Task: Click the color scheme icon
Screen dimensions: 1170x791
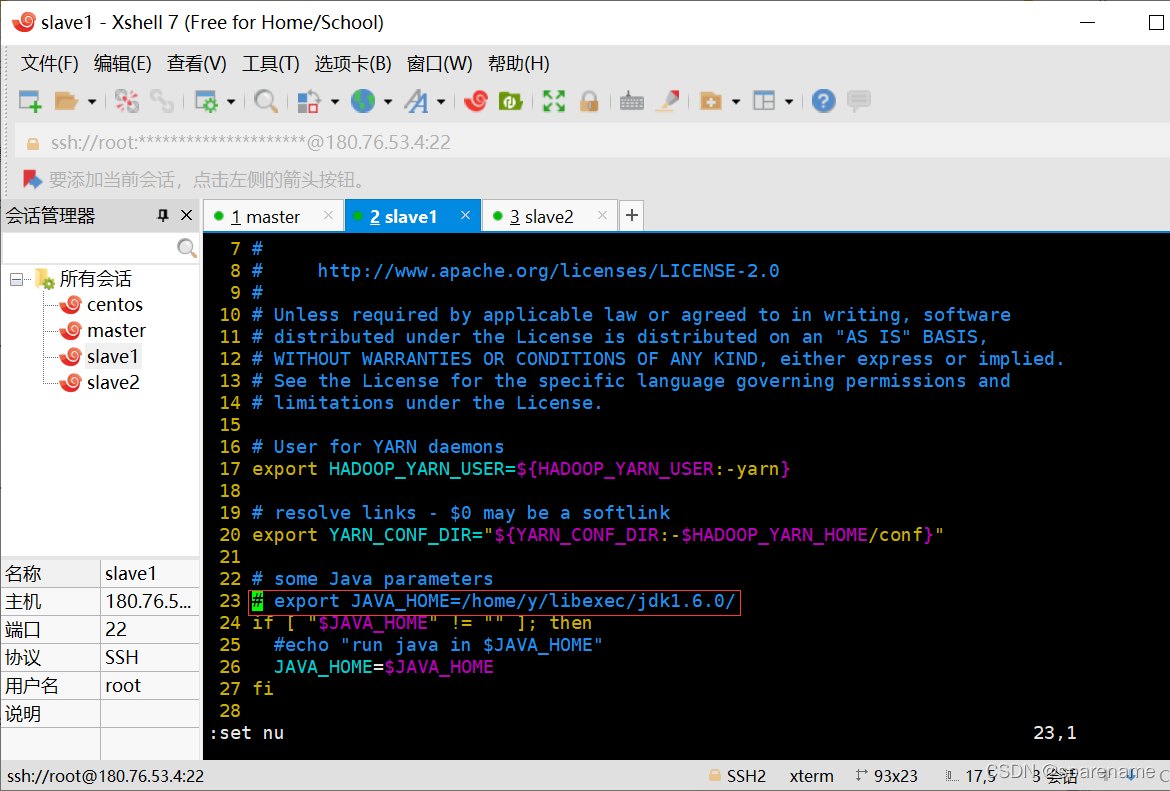Action: [x=309, y=101]
